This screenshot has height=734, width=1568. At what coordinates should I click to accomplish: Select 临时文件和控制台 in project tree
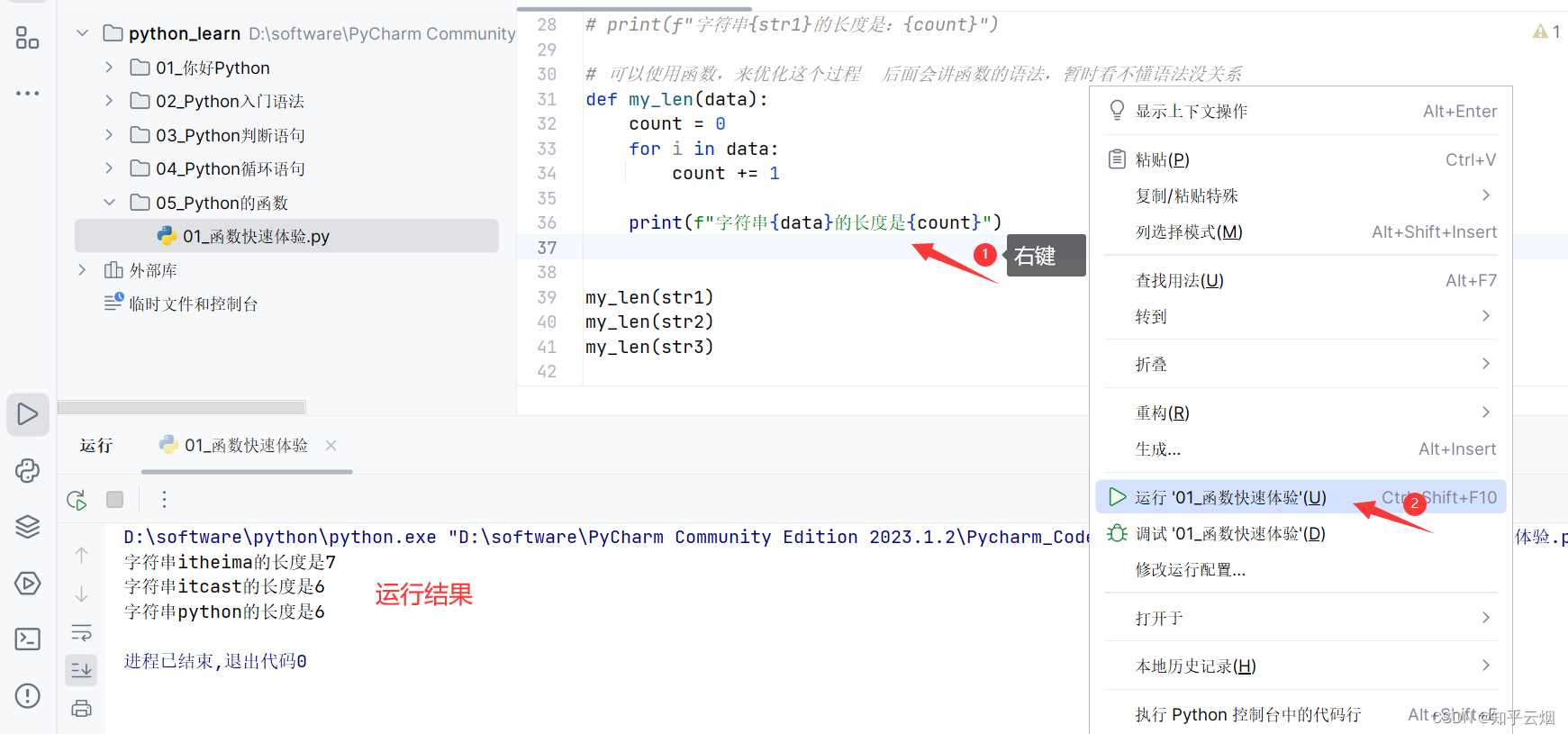click(193, 304)
